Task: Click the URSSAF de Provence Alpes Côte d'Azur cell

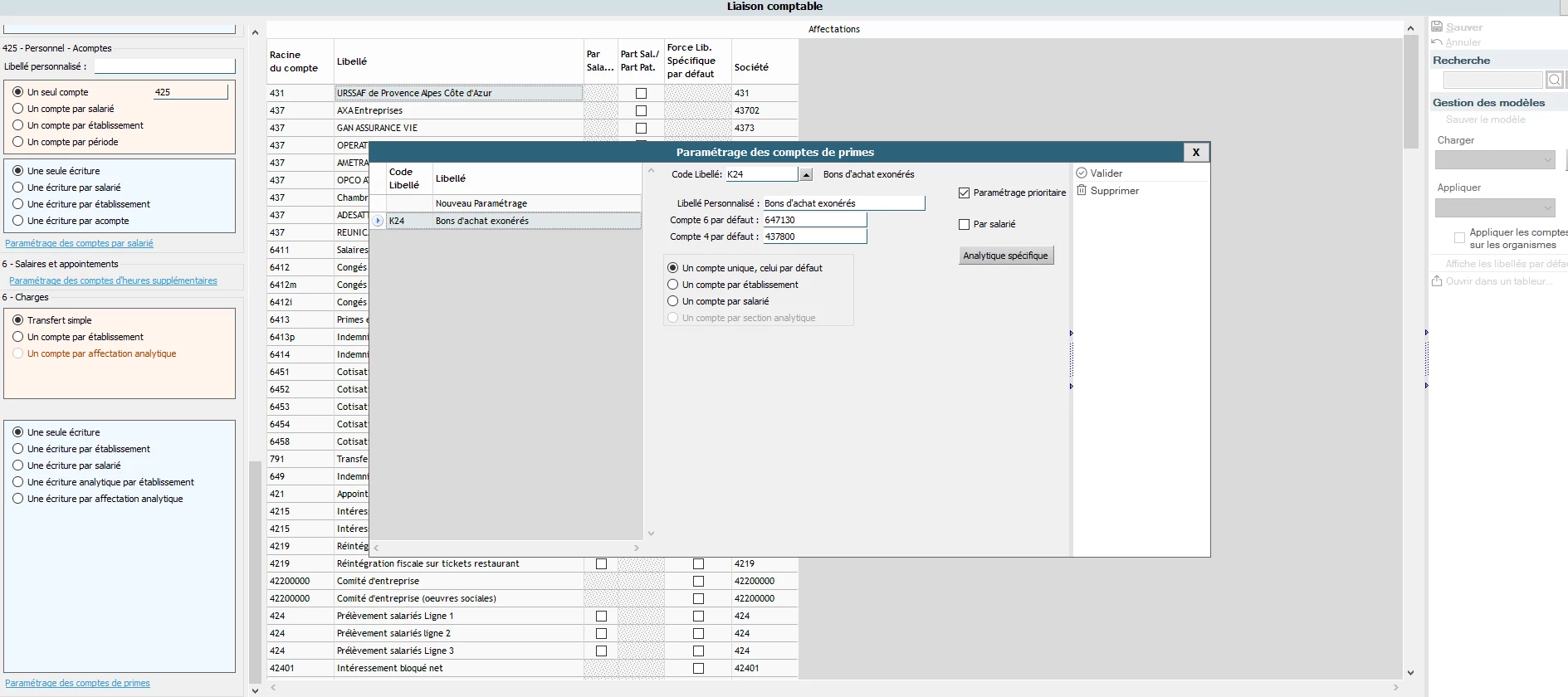Action: click(x=459, y=93)
